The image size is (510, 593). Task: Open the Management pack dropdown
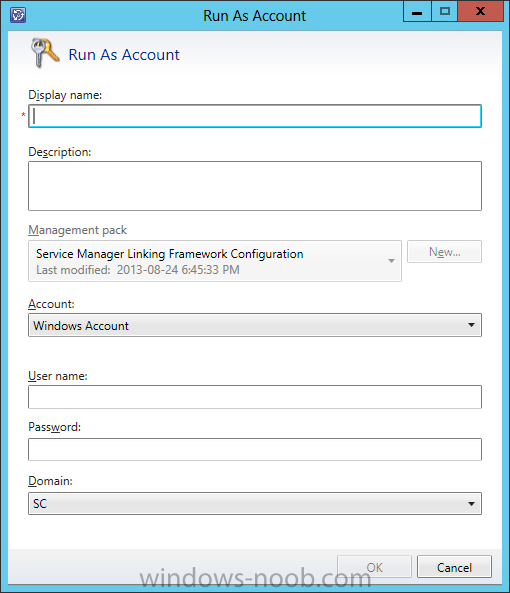215,261
